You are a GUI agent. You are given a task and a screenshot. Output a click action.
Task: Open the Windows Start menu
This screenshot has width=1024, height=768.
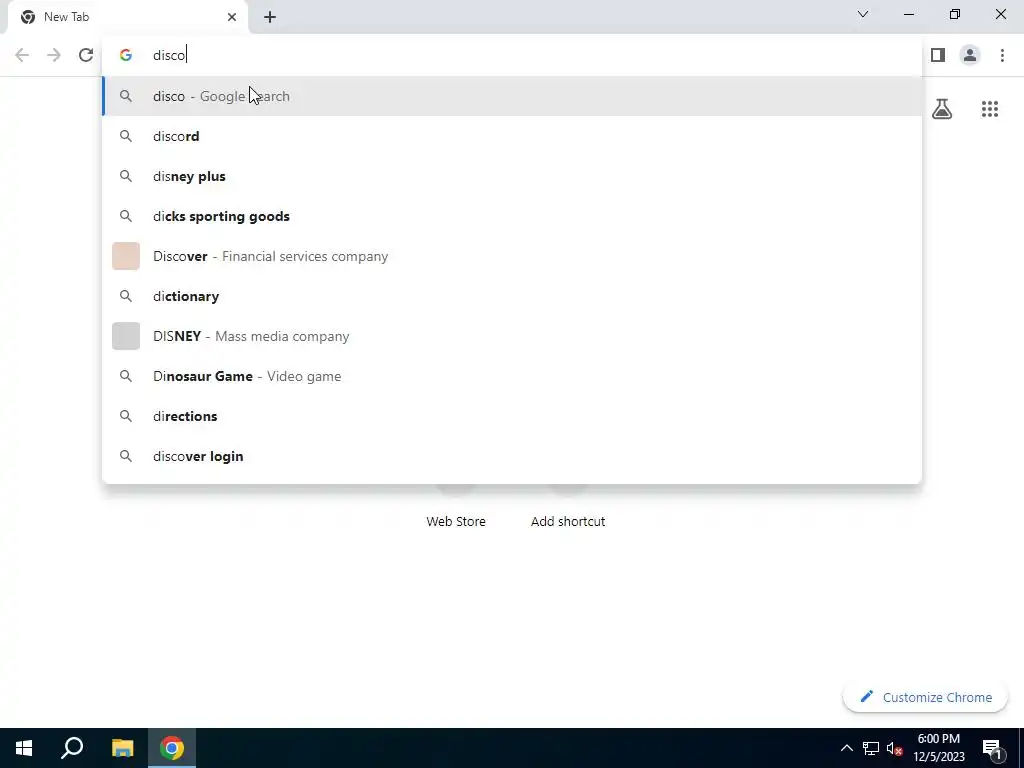pyautogui.click(x=24, y=748)
